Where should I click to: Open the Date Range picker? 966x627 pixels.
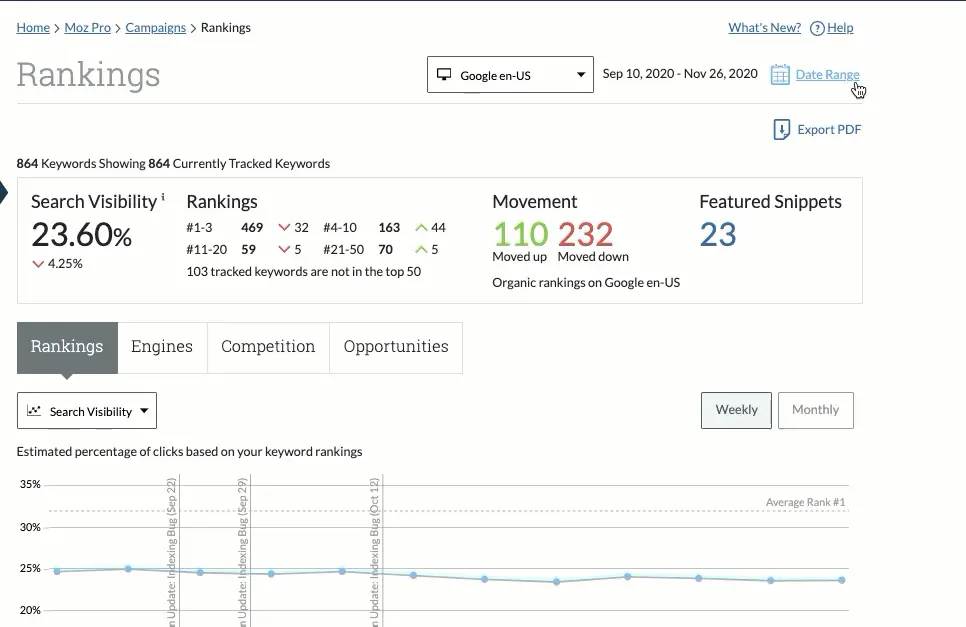[x=827, y=74]
